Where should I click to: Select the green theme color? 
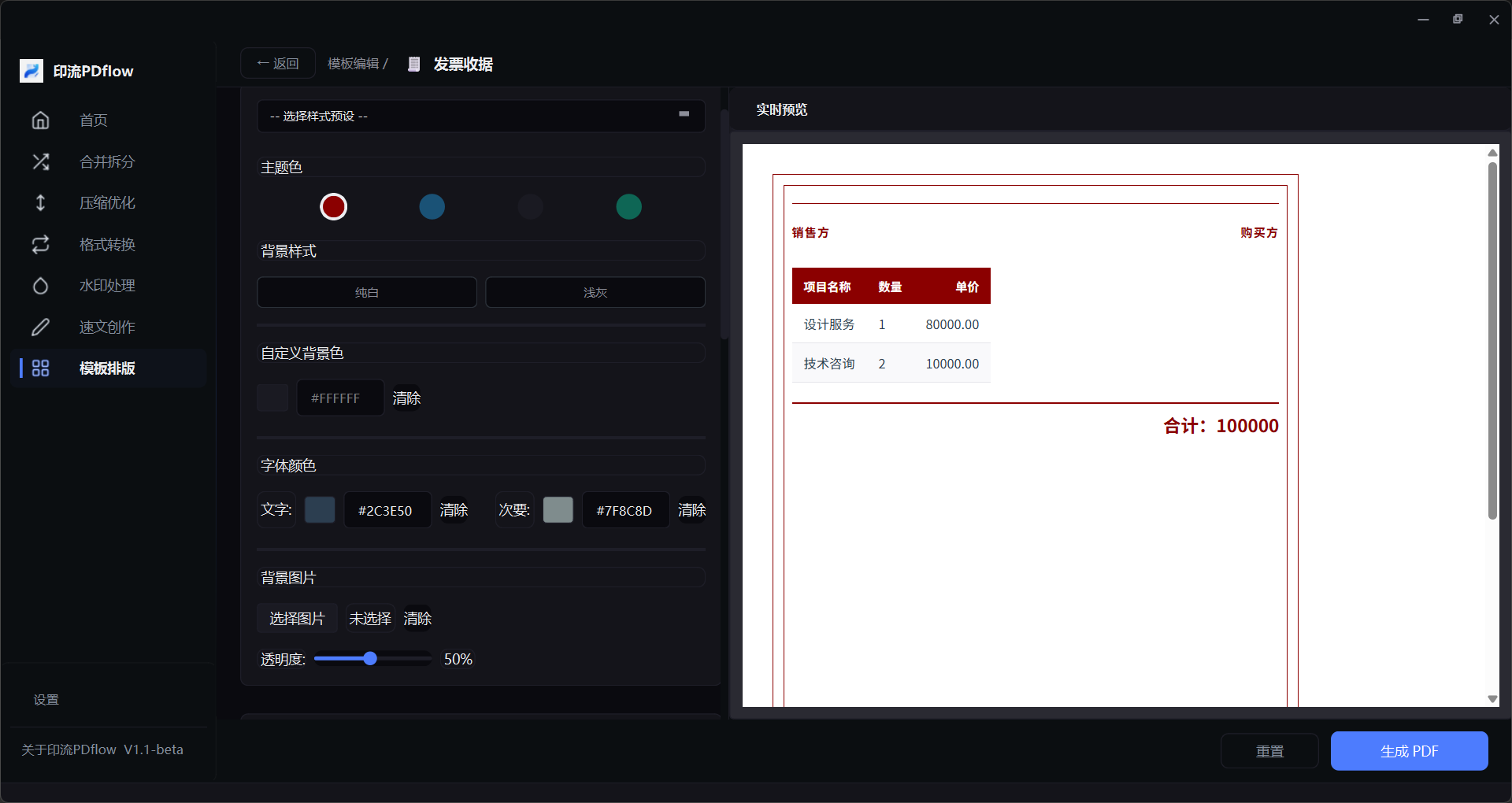pyautogui.click(x=628, y=206)
